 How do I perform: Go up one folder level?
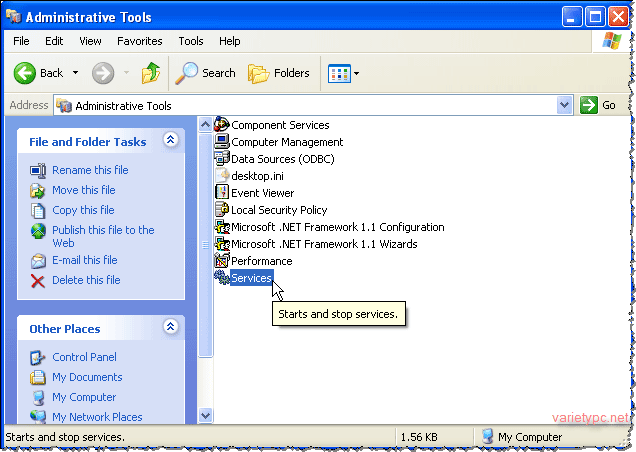coord(151,73)
